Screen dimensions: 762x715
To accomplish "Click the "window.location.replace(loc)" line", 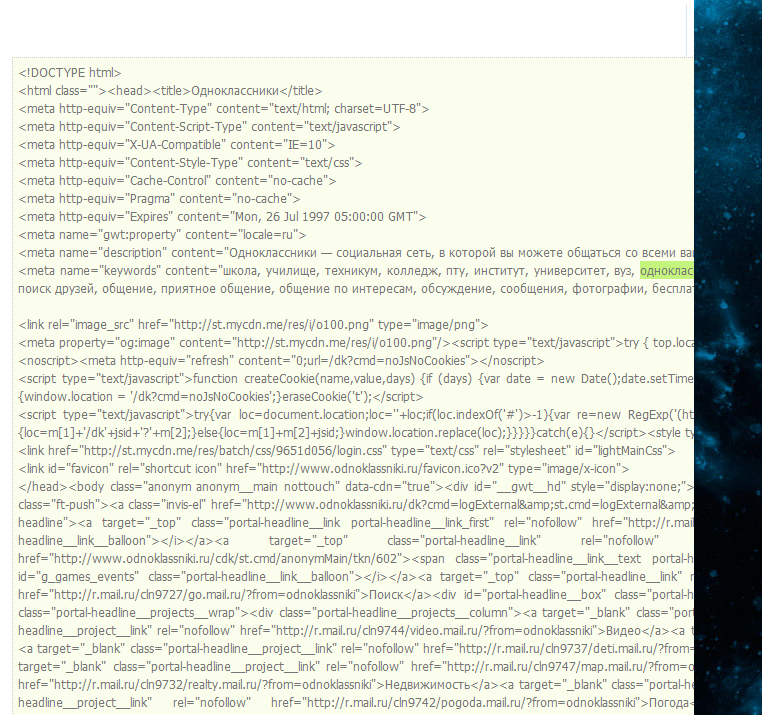I will [x=356, y=433].
